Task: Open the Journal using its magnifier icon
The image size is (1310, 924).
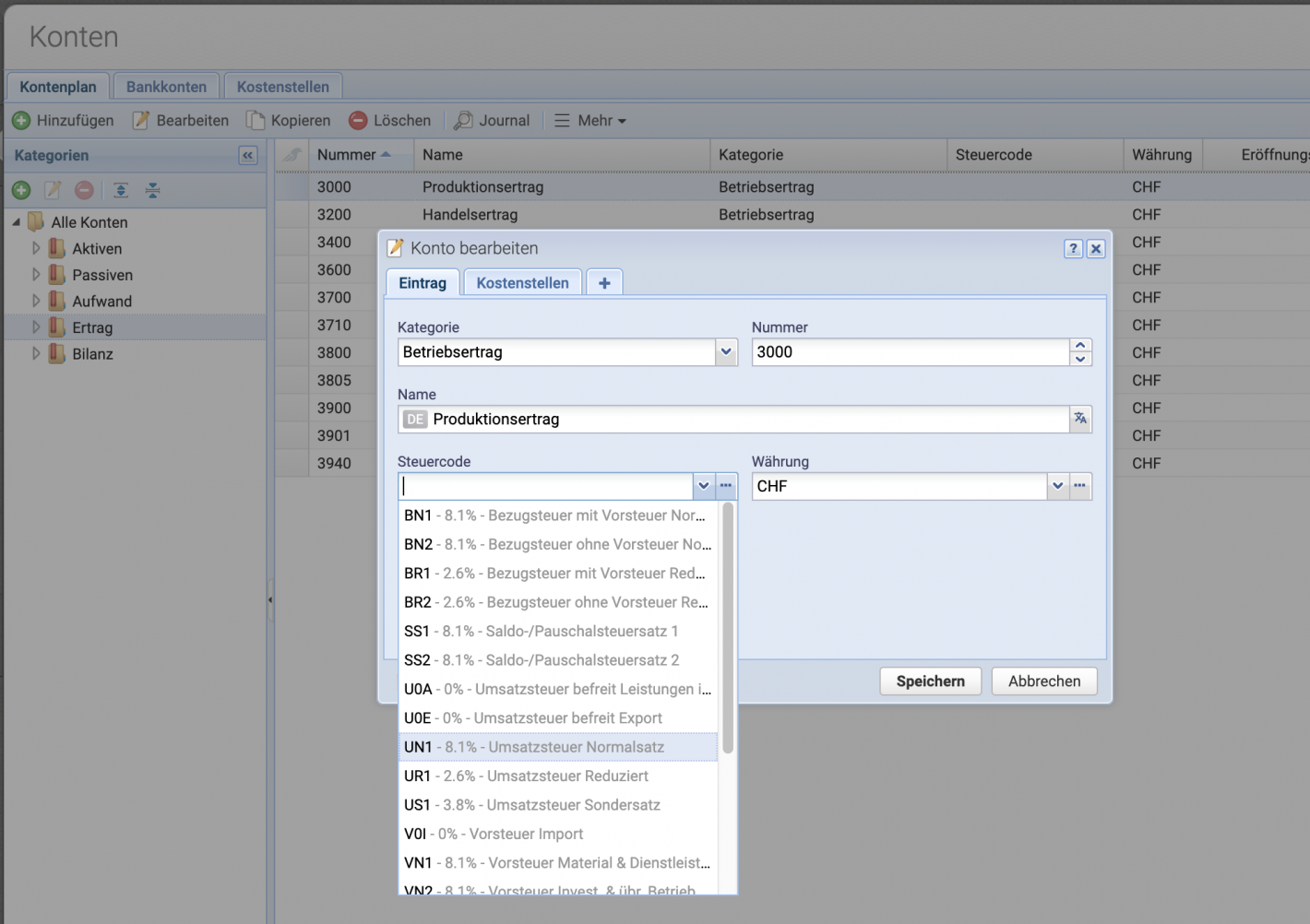Action: click(x=462, y=120)
